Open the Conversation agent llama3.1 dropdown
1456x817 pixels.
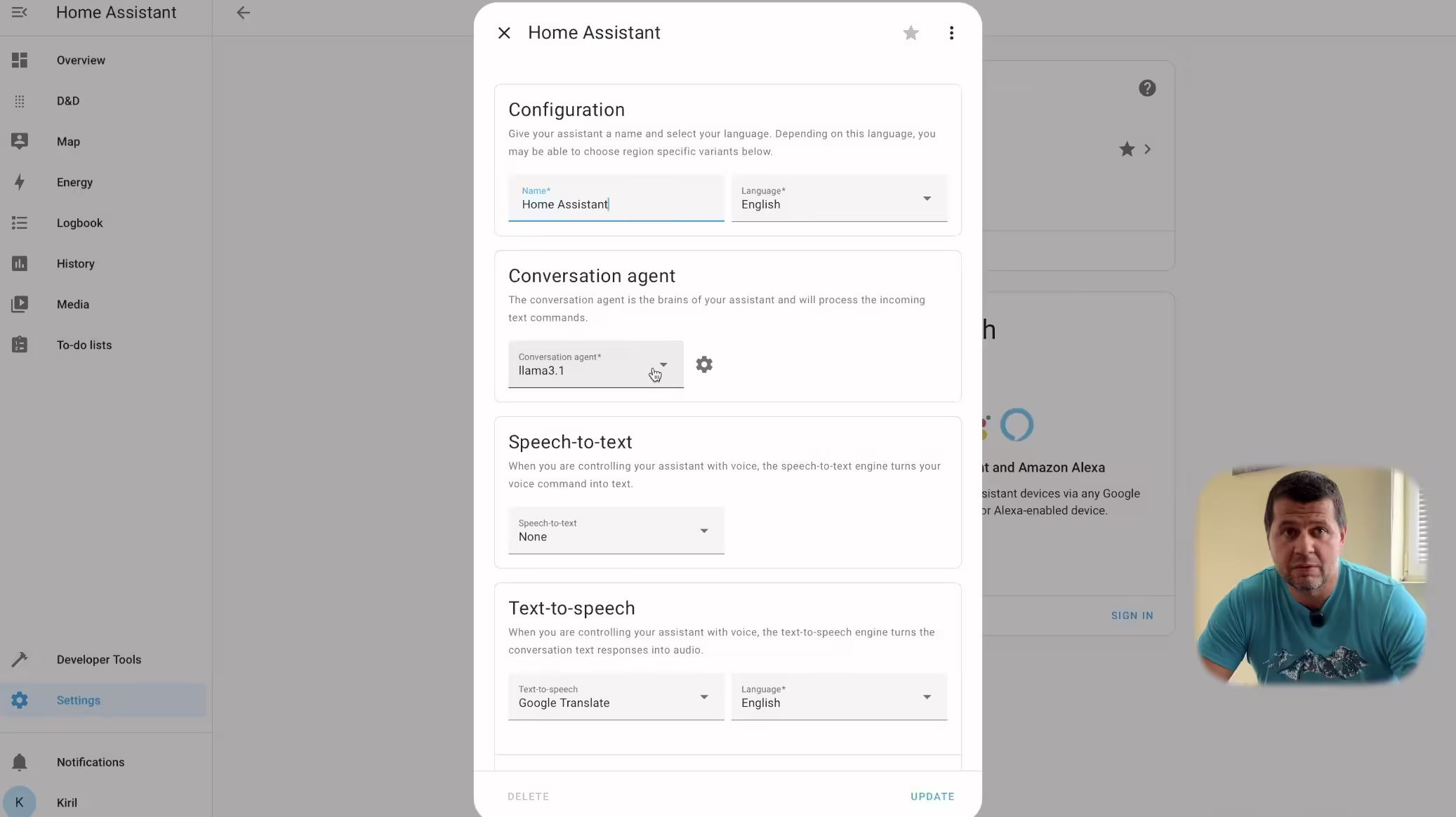point(595,364)
